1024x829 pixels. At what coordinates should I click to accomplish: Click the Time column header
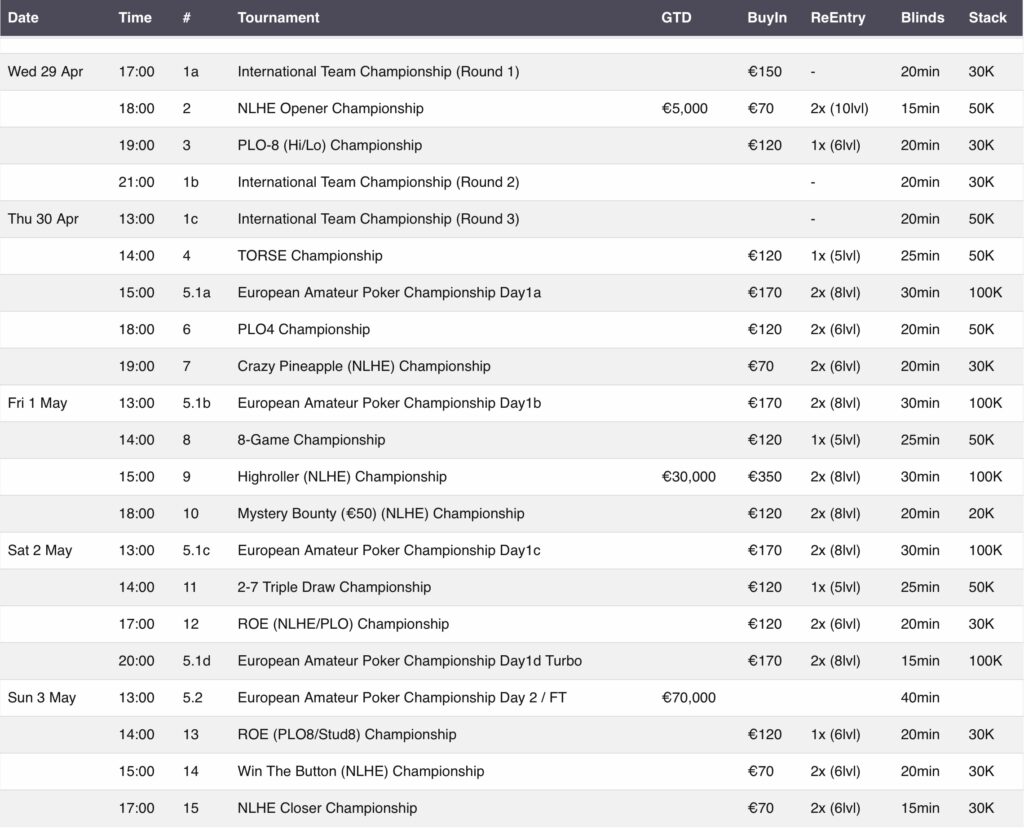136,17
